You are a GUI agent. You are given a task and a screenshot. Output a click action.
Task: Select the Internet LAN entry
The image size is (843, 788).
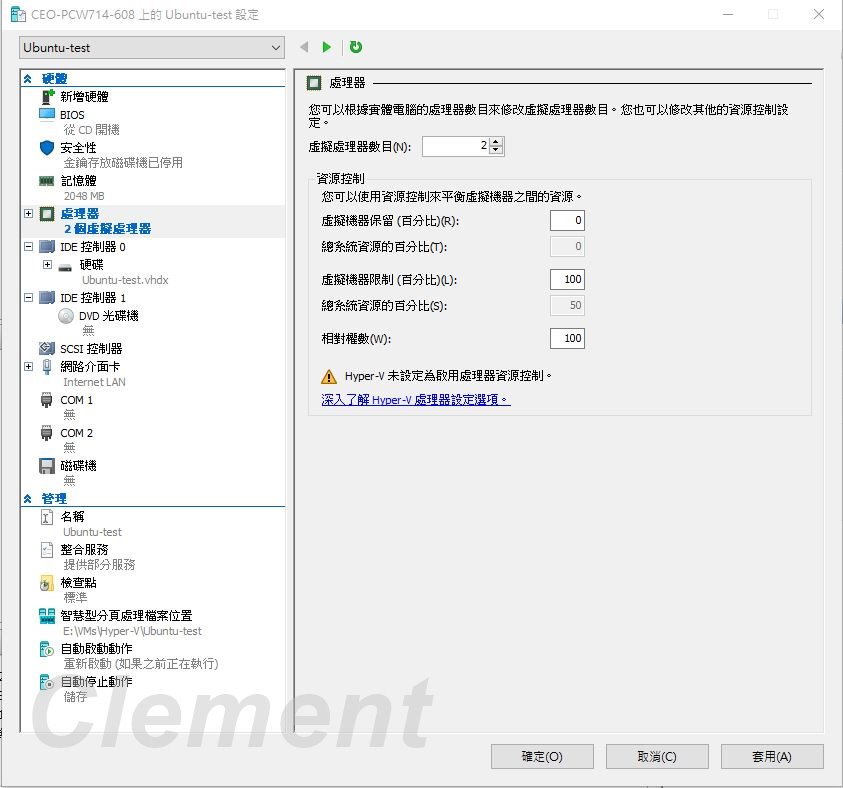pyautogui.click(x=95, y=382)
